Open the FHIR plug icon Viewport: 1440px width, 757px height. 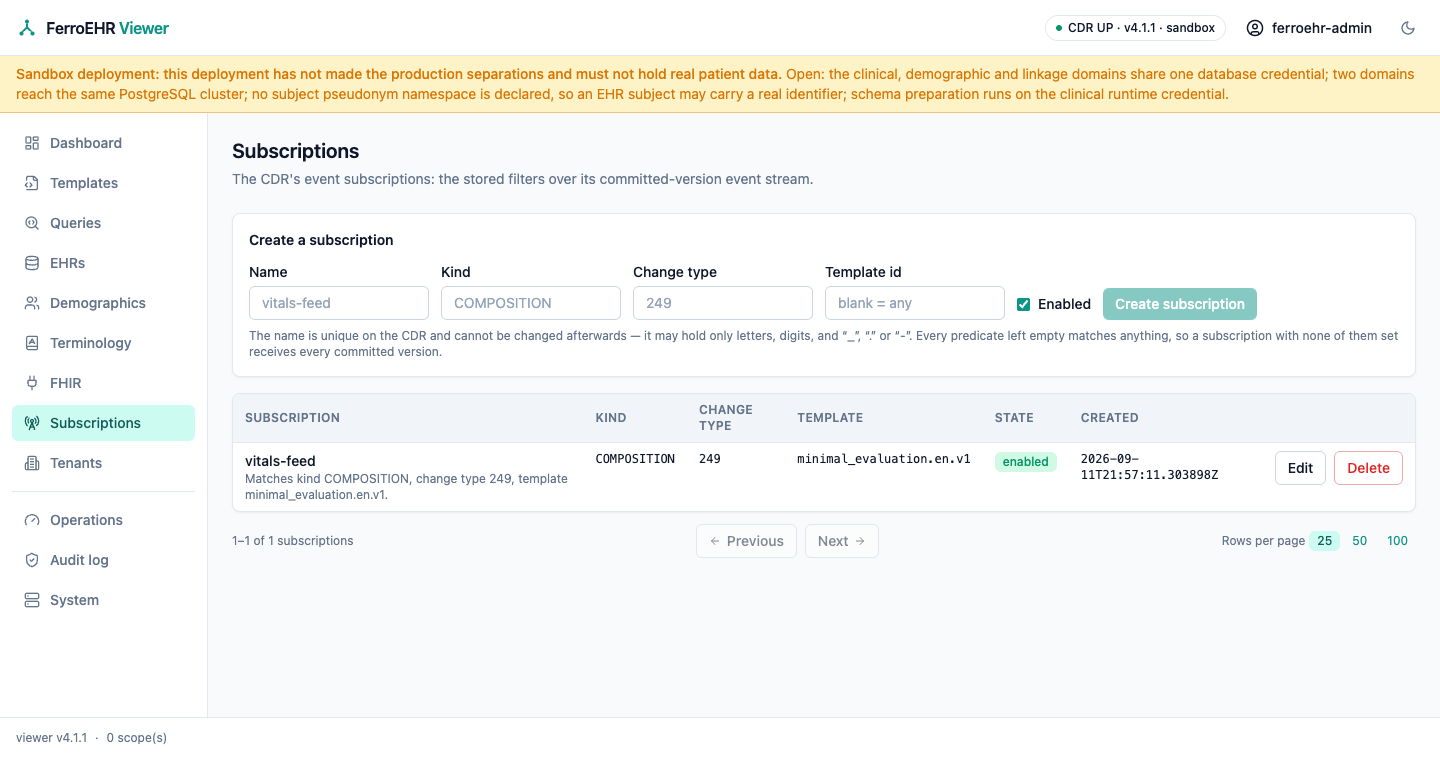[32, 383]
